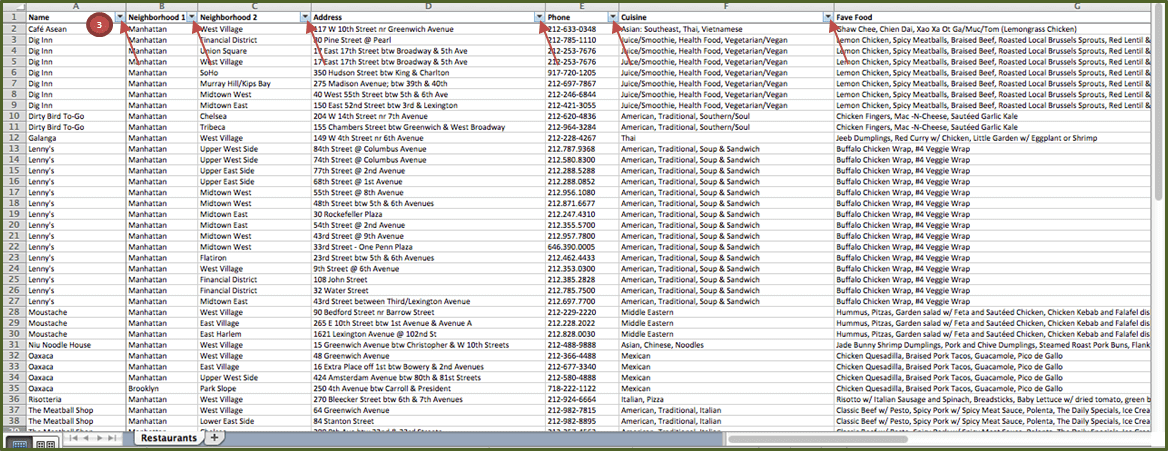Click the add new sheet plus button
Image resolution: width=1168 pixels, height=451 pixels.
214,438
